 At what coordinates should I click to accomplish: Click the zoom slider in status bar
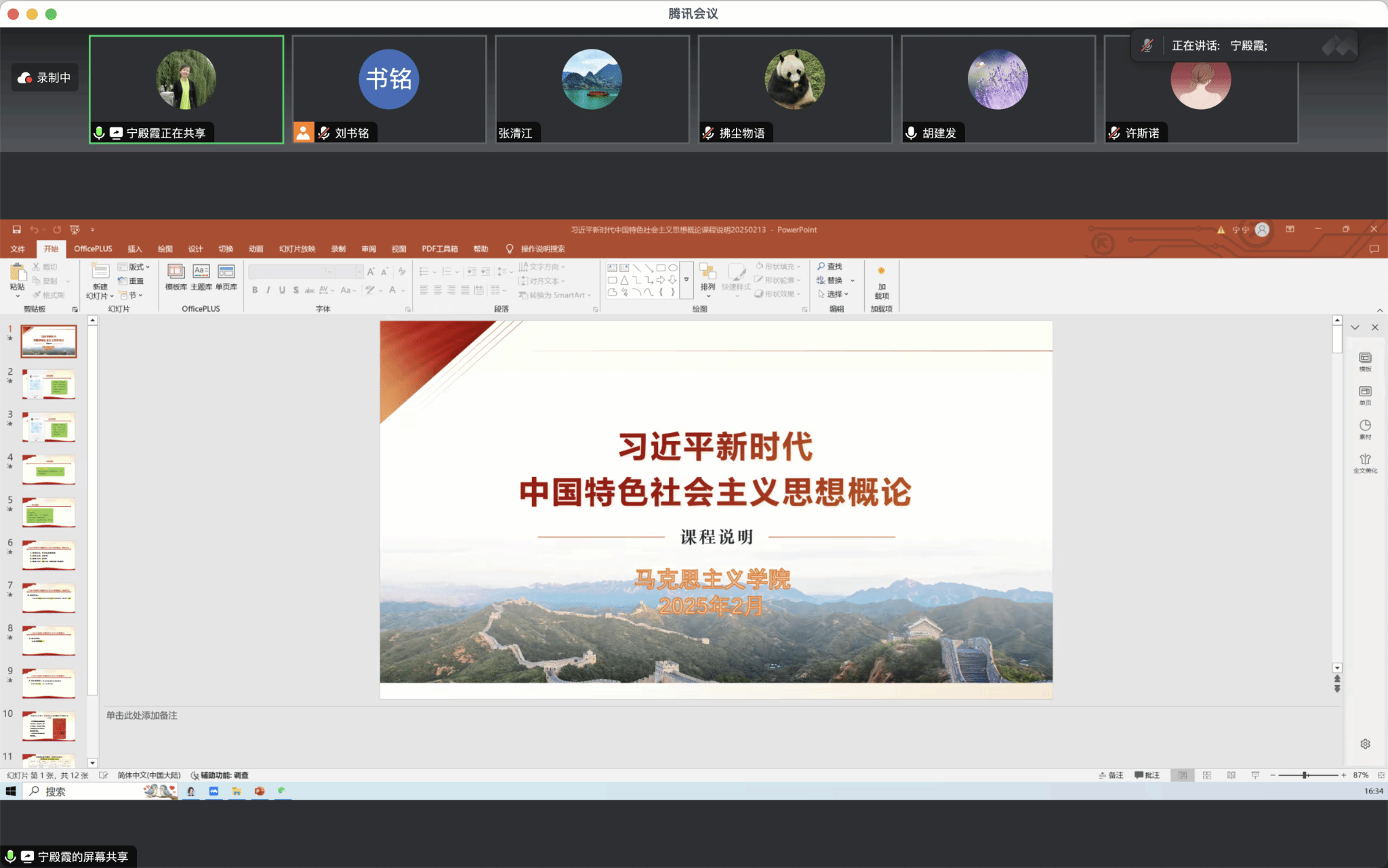[1305, 775]
